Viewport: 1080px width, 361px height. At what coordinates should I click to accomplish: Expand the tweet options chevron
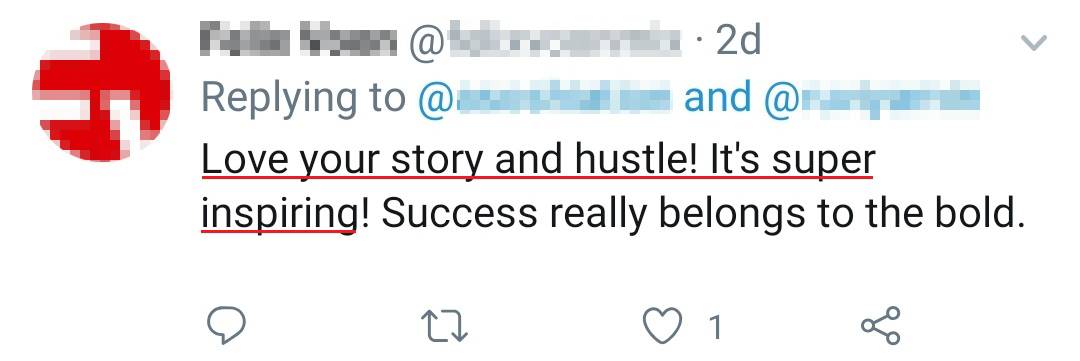click(1033, 43)
